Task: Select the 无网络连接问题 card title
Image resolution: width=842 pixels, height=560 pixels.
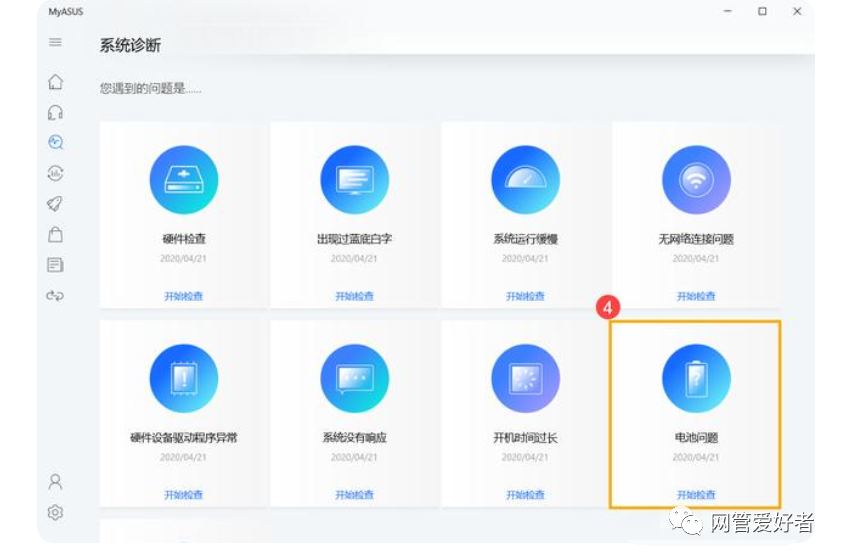Action: [x=696, y=239]
